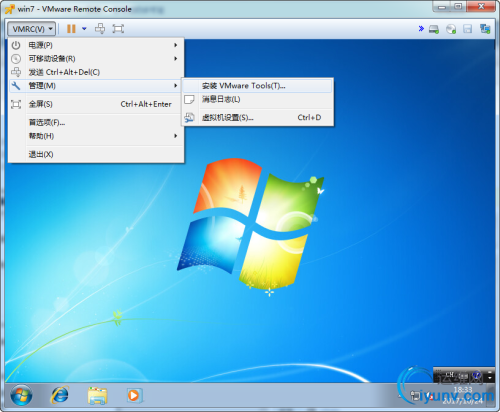Expand the 电源(P) submenu arrow
The height and width of the screenshot is (412, 500).
pyautogui.click(x=176, y=45)
